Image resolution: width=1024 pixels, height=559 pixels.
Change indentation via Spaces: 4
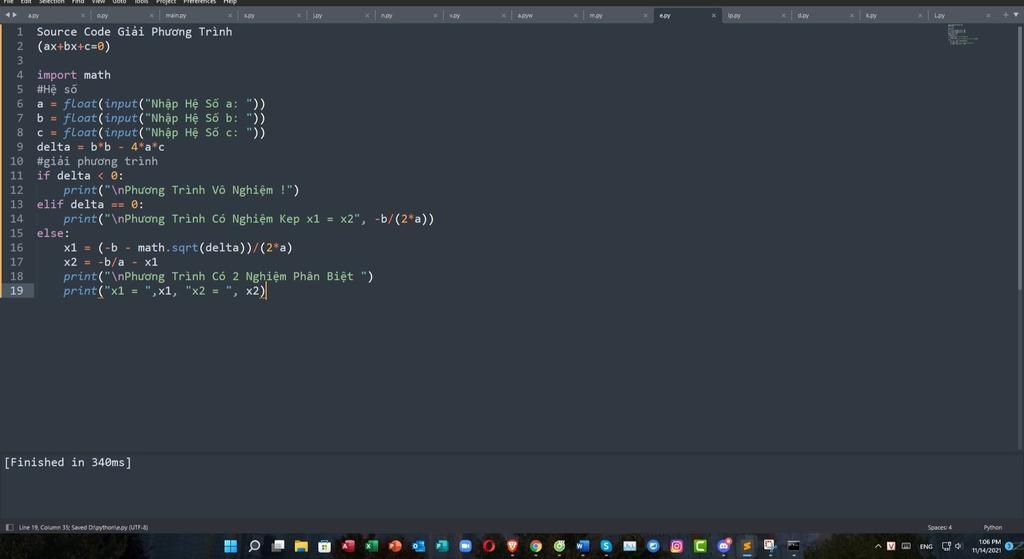point(939,527)
